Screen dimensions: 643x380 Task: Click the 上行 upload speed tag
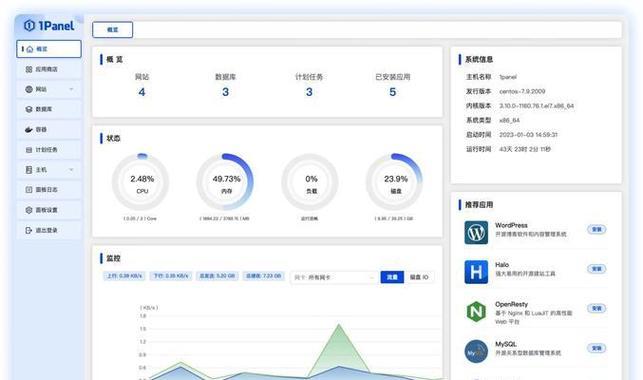124,276
